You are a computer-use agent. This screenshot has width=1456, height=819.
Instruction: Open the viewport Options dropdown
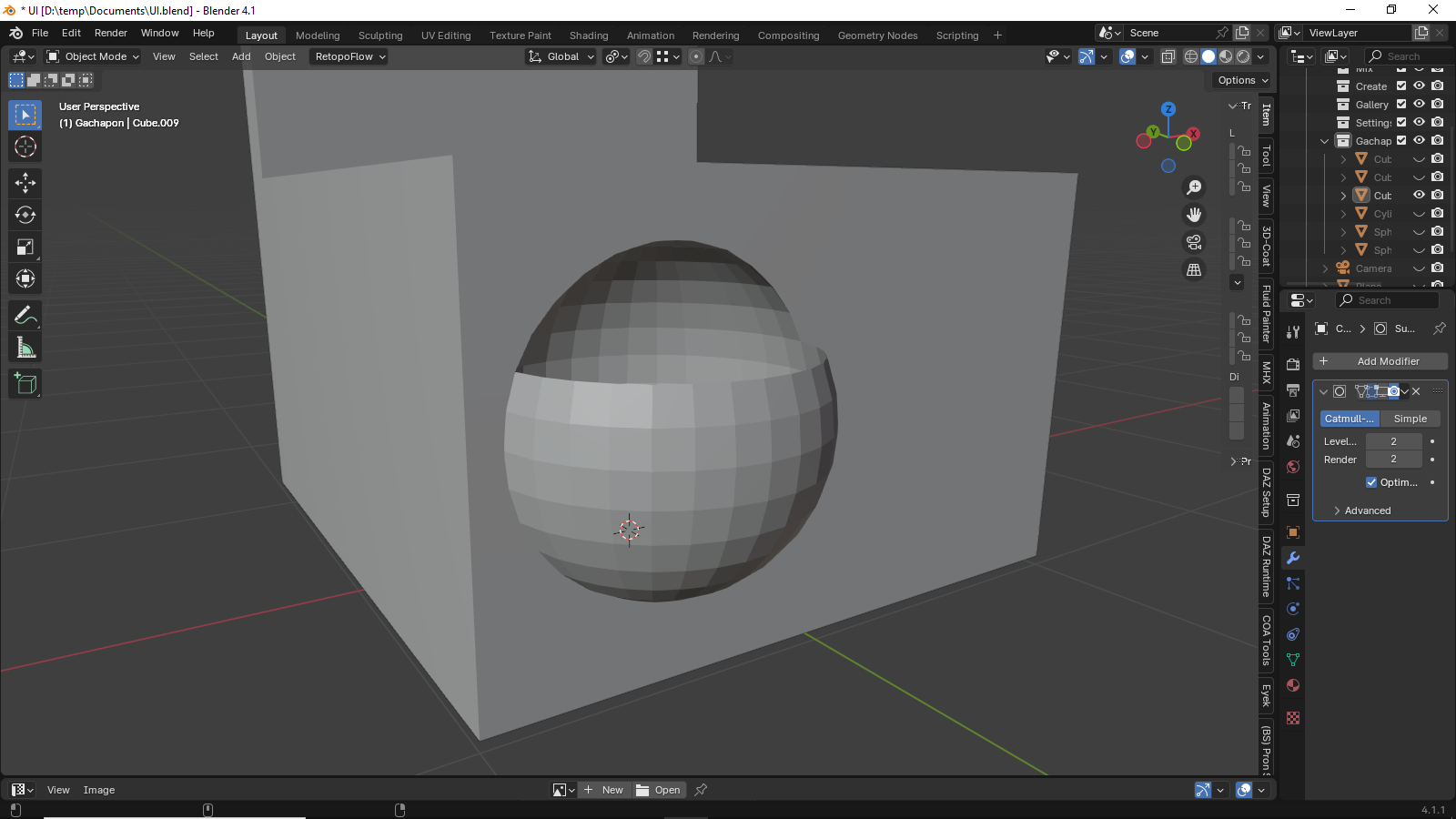(1243, 80)
